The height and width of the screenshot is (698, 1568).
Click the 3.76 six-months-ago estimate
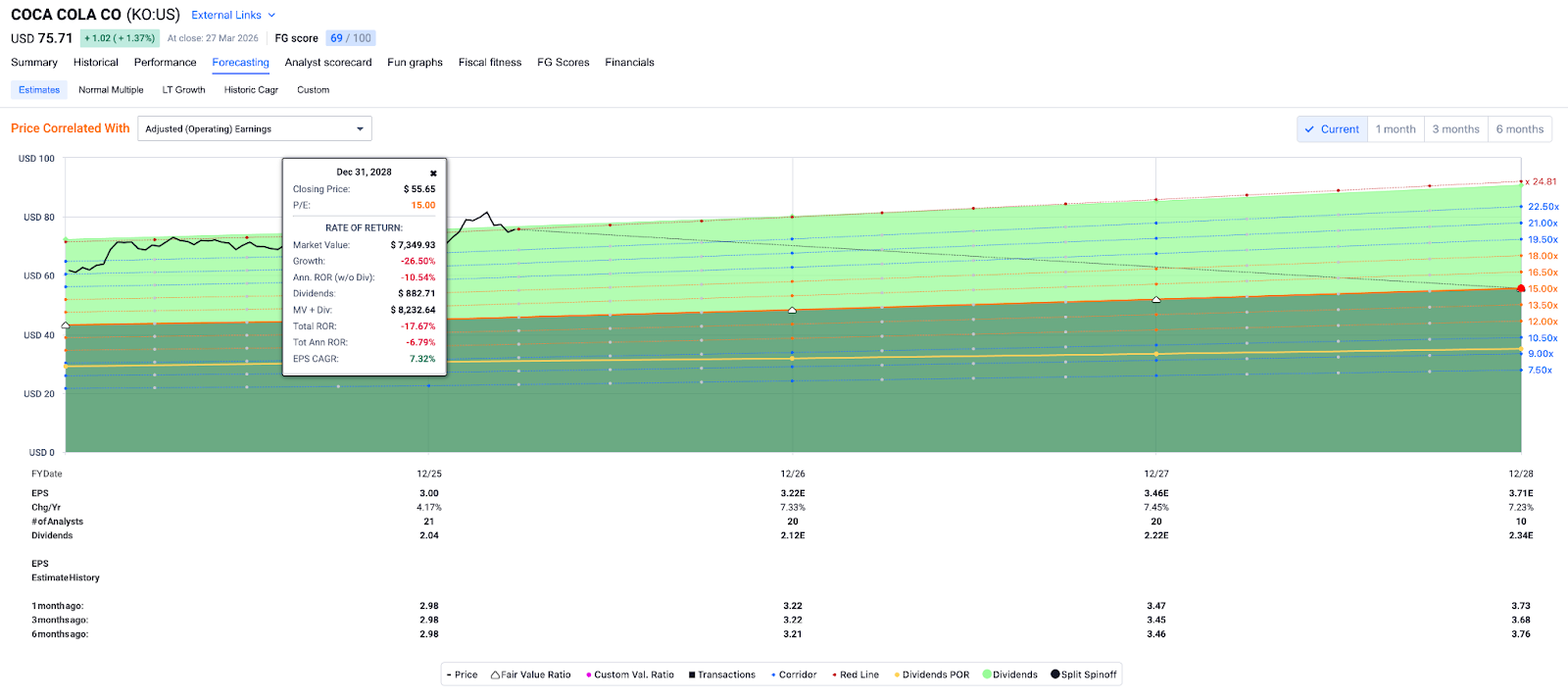(x=1521, y=634)
